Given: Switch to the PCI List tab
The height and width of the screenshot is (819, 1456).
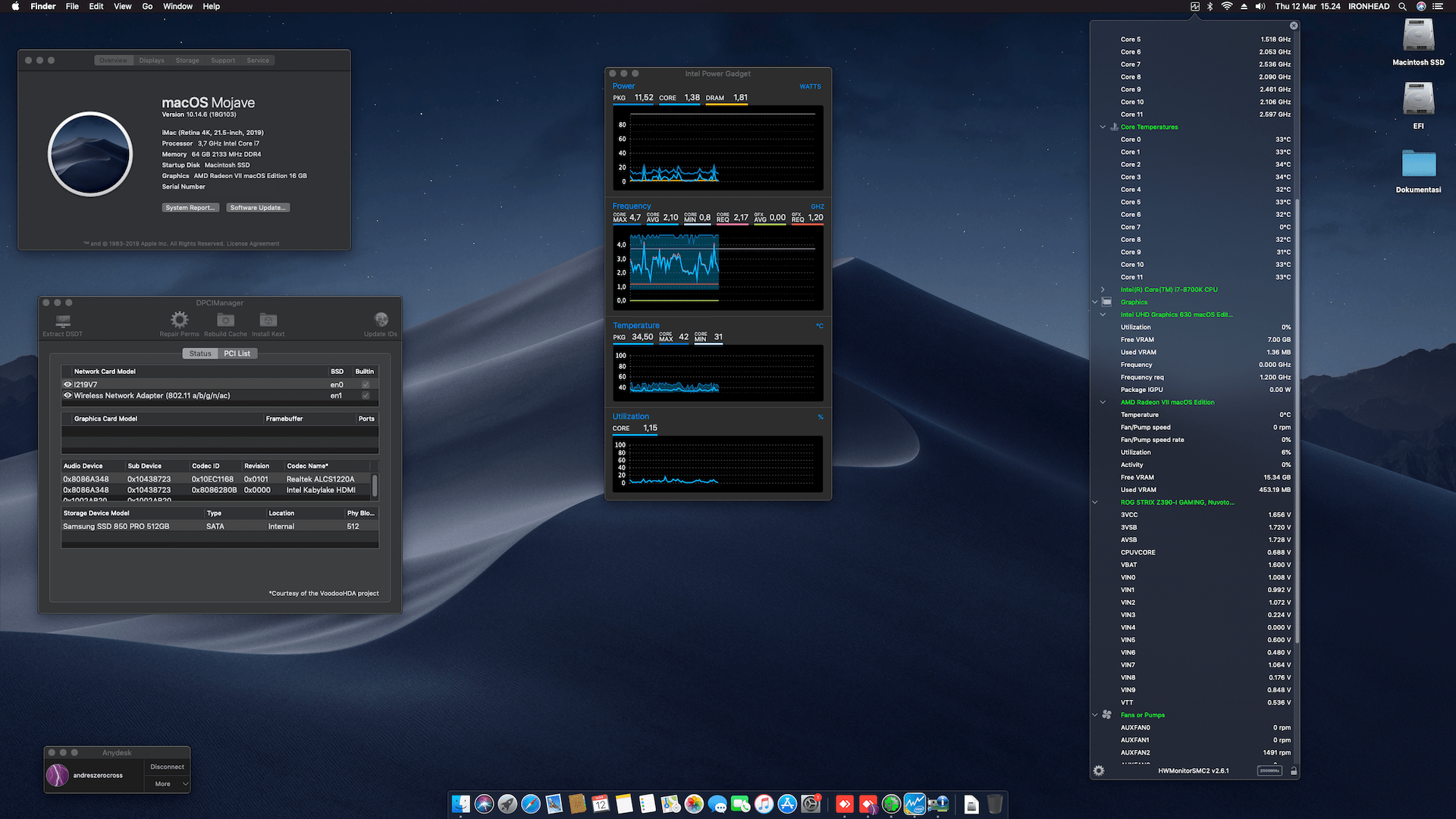Looking at the screenshot, I should [237, 353].
